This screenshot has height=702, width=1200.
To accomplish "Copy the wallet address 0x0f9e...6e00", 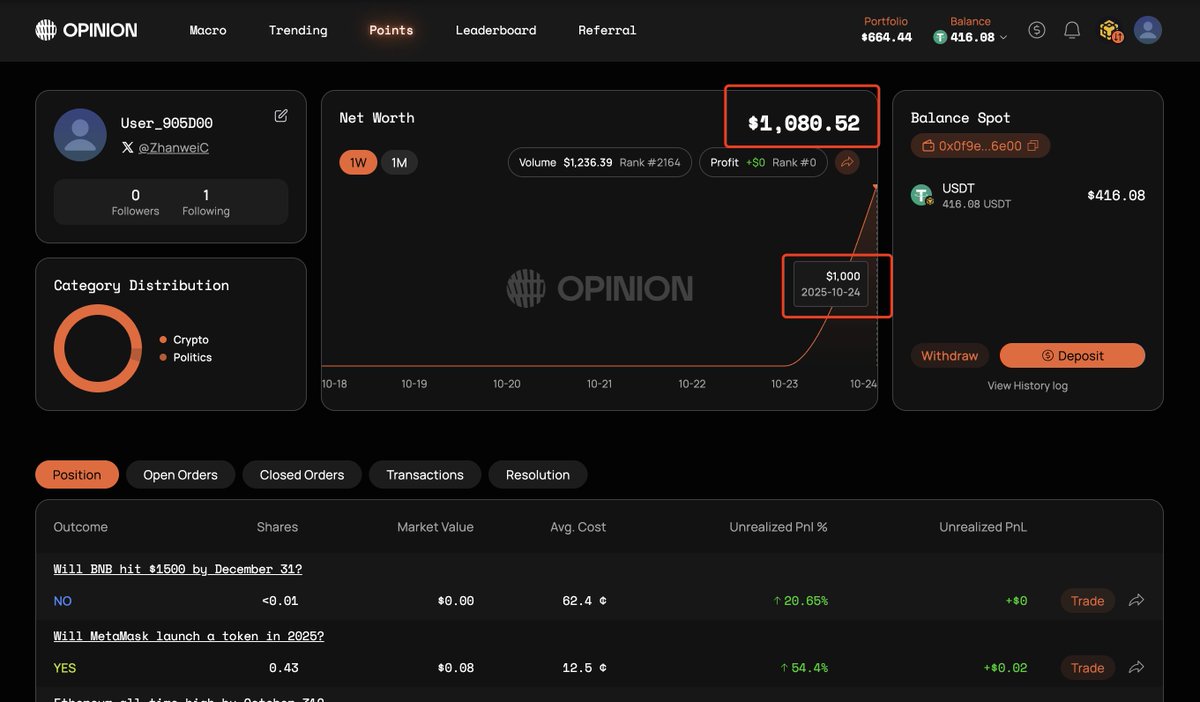I will click(1032, 146).
